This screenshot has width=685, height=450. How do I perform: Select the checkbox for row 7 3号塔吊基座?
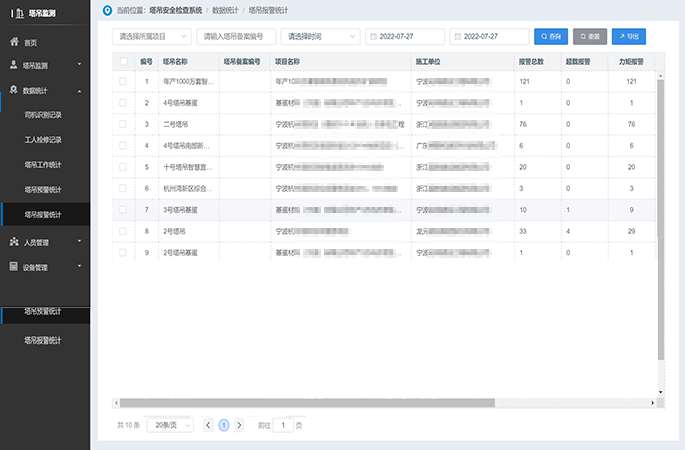point(123,209)
